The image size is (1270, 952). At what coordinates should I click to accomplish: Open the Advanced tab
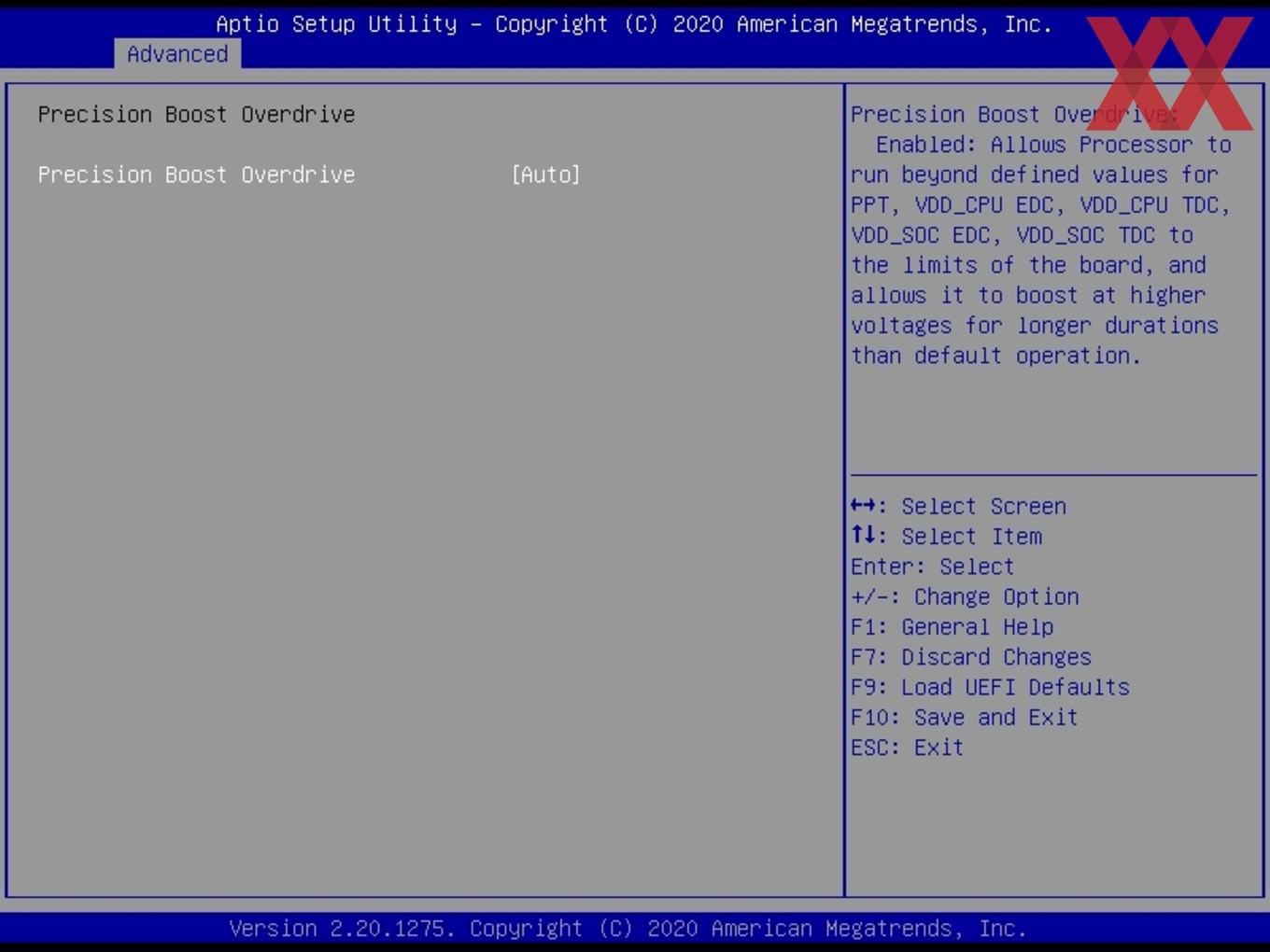pos(177,53)
